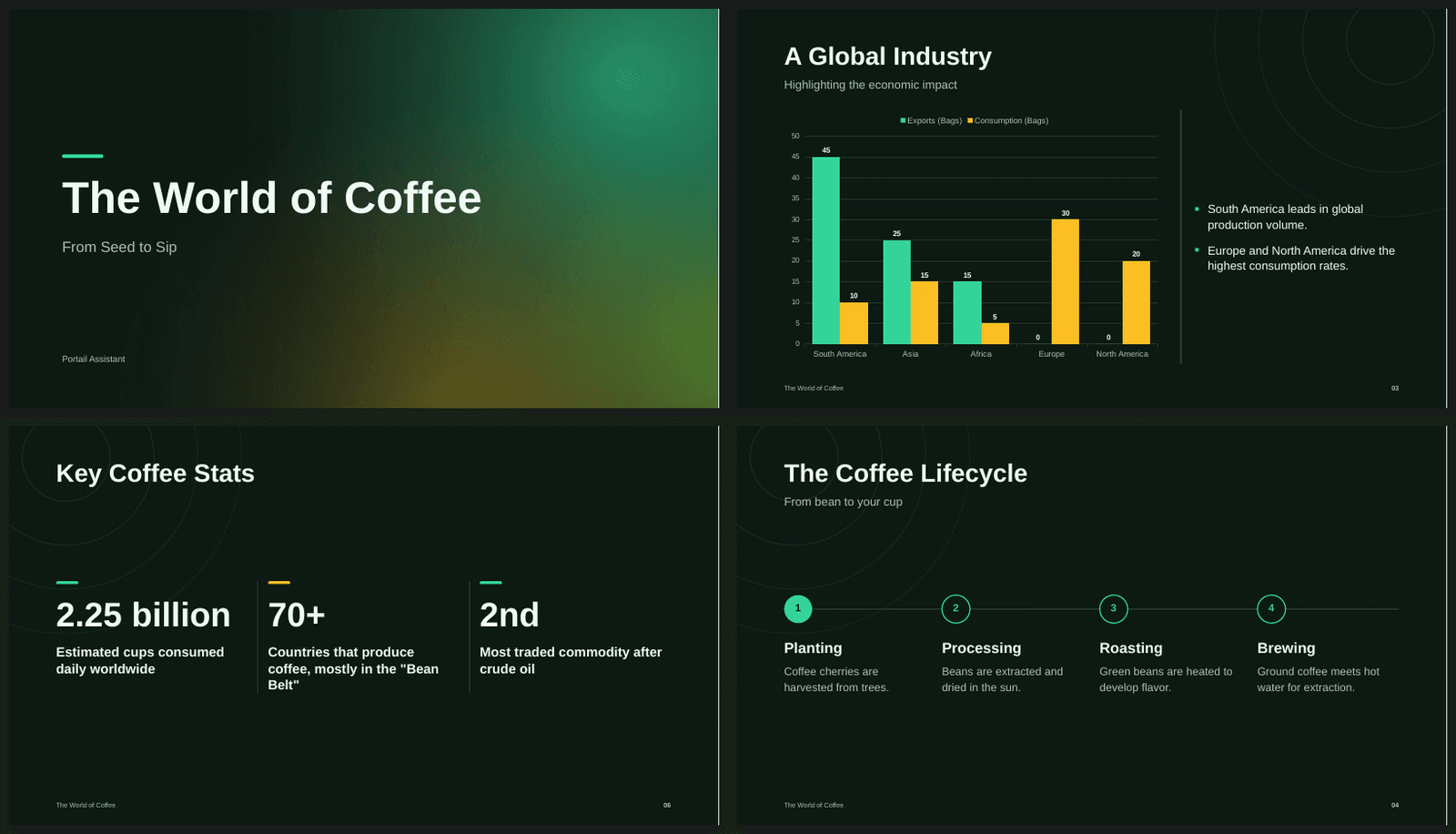Click the green Exports (Bags) legend swatch

(x=903, y=120)
